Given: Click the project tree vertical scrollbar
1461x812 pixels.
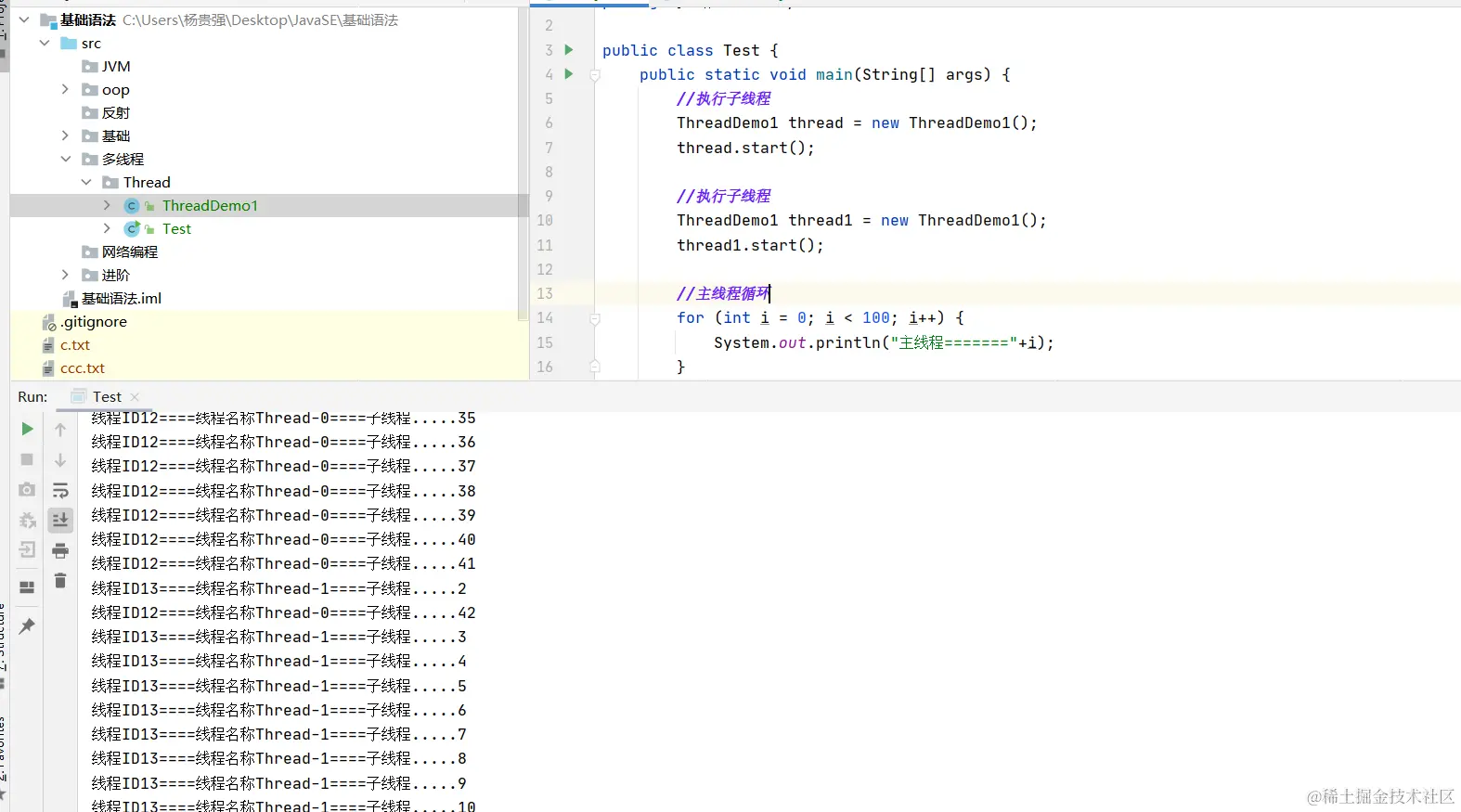Looking at the screenshot, I should tap(524, 162).
